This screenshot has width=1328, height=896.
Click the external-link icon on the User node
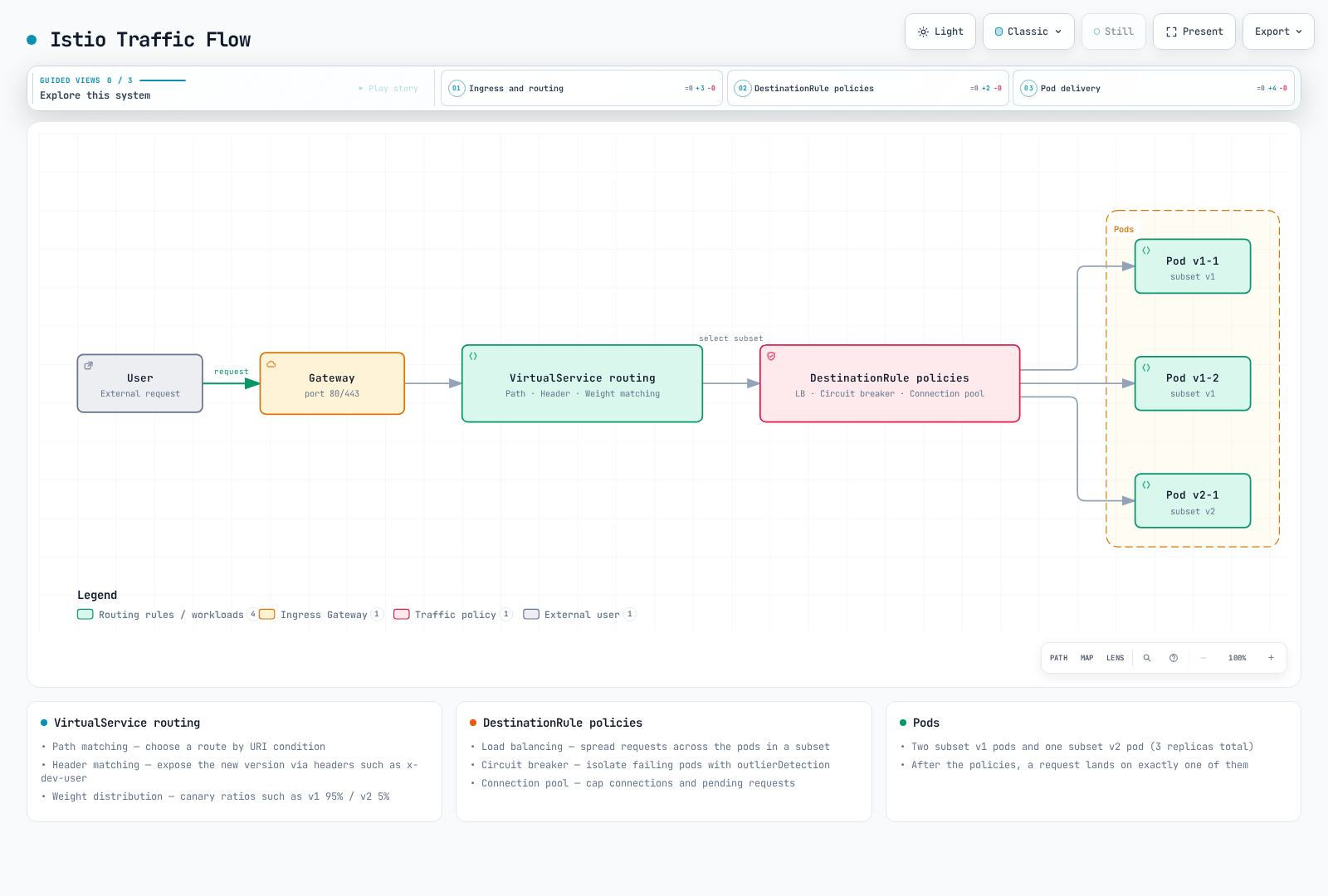click(x=89, y=365)
